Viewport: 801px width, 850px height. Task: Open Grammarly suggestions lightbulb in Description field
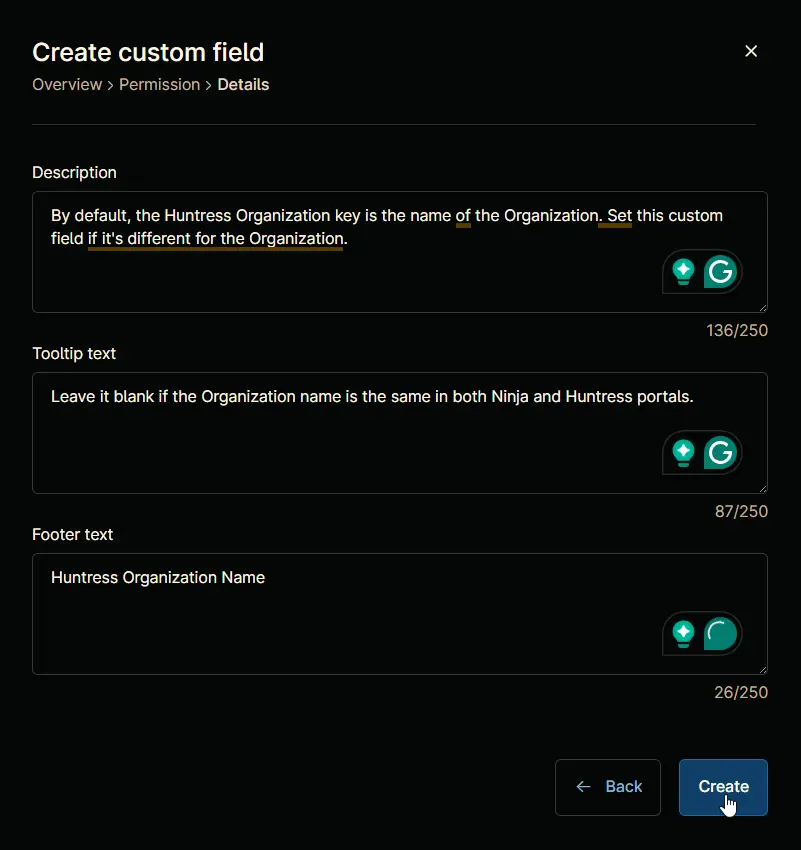click(683, 271)
